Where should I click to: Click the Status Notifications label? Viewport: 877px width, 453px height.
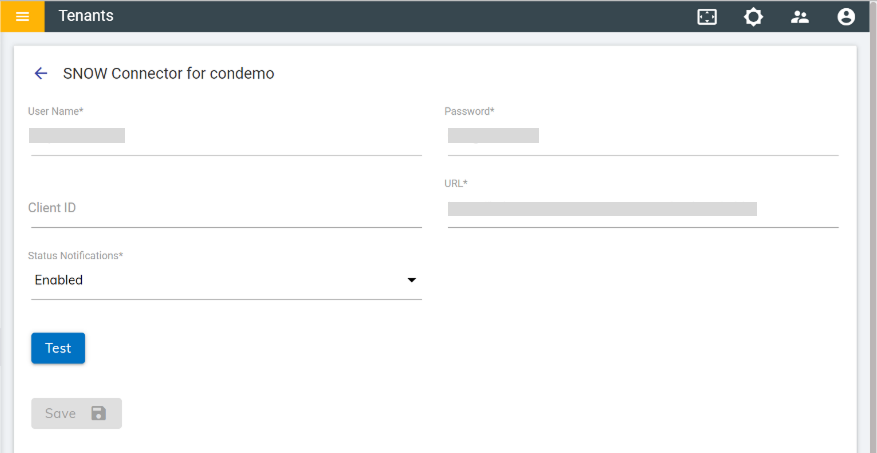[x=76, y=256]
